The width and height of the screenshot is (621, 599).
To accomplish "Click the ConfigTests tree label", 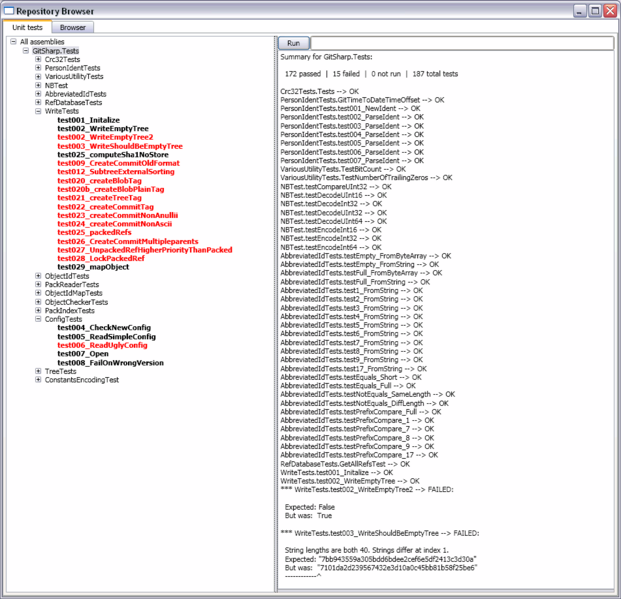I will pyautogui.click(x=63, y=319).
